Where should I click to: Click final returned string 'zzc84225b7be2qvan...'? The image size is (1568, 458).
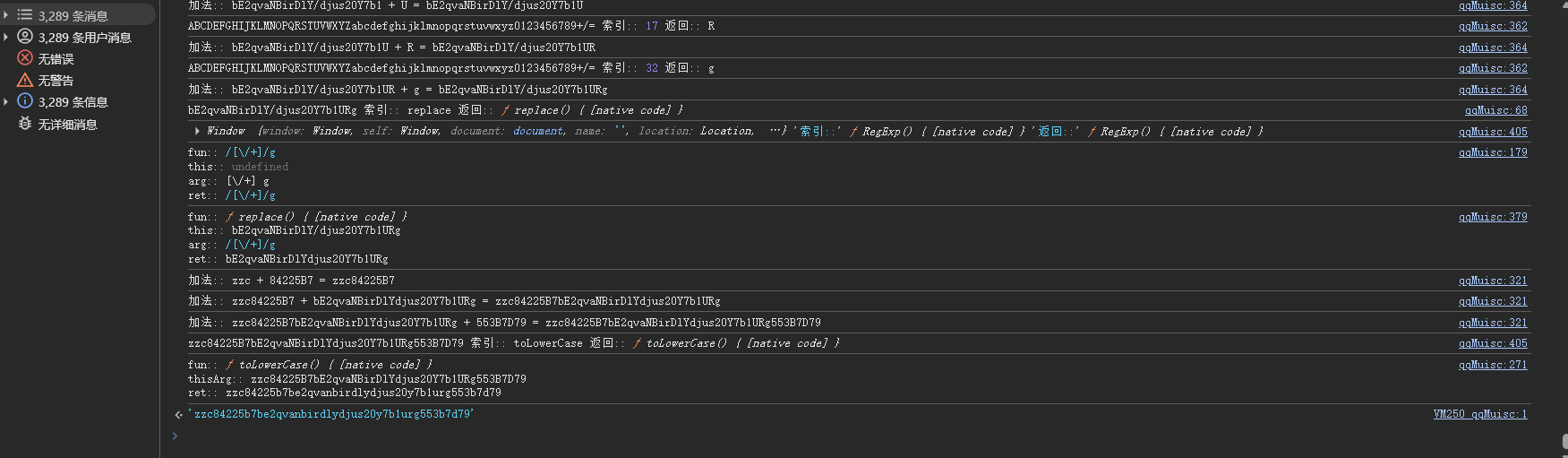330,414
